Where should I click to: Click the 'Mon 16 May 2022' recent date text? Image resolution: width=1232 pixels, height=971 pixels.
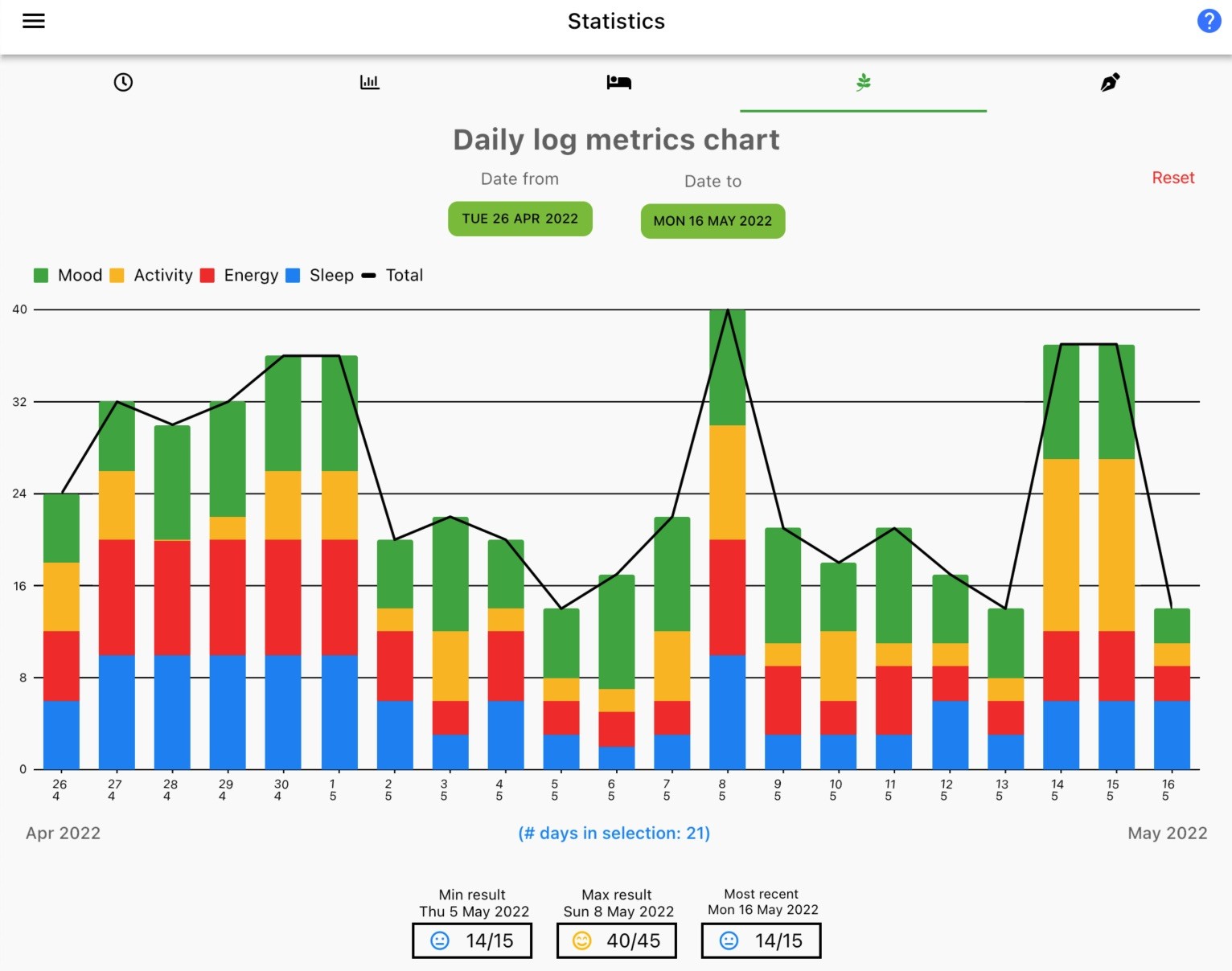[763, 910]
